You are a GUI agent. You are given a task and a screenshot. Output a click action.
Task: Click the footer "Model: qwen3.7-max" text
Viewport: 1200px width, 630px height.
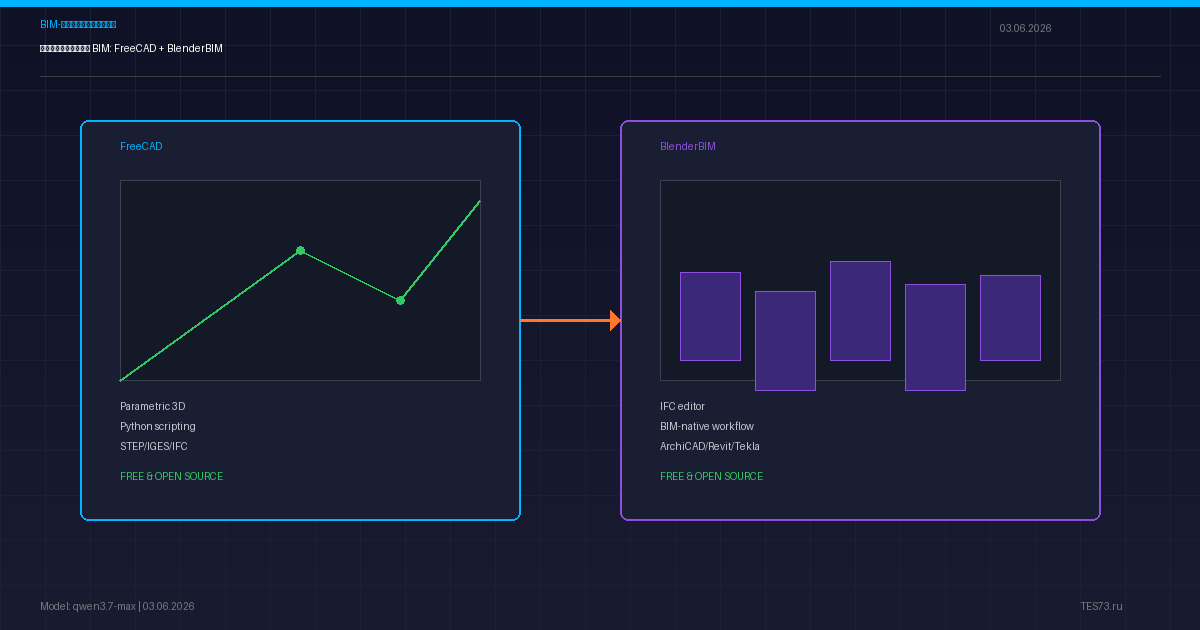87,606
